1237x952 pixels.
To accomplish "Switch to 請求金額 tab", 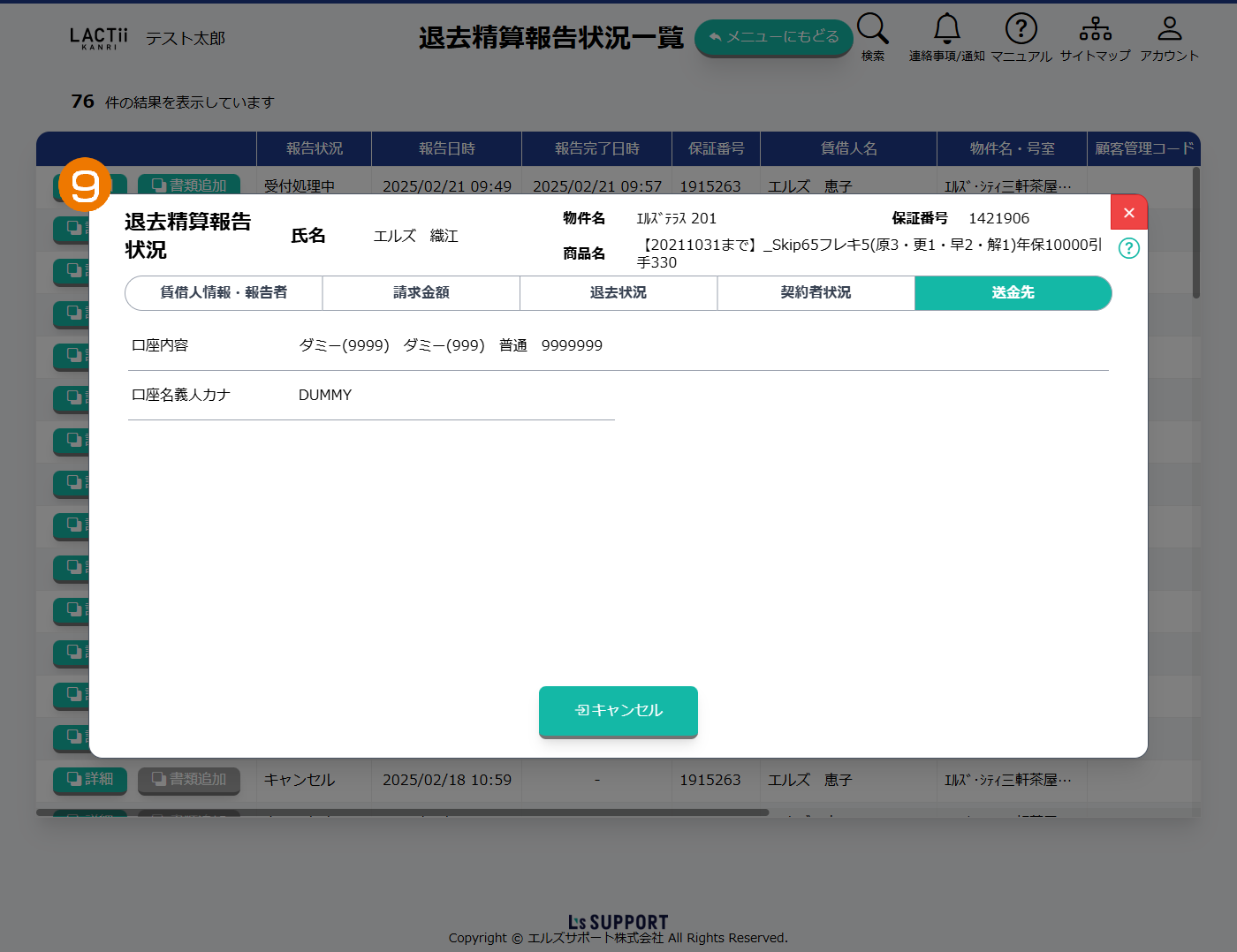I will [421, 293].
